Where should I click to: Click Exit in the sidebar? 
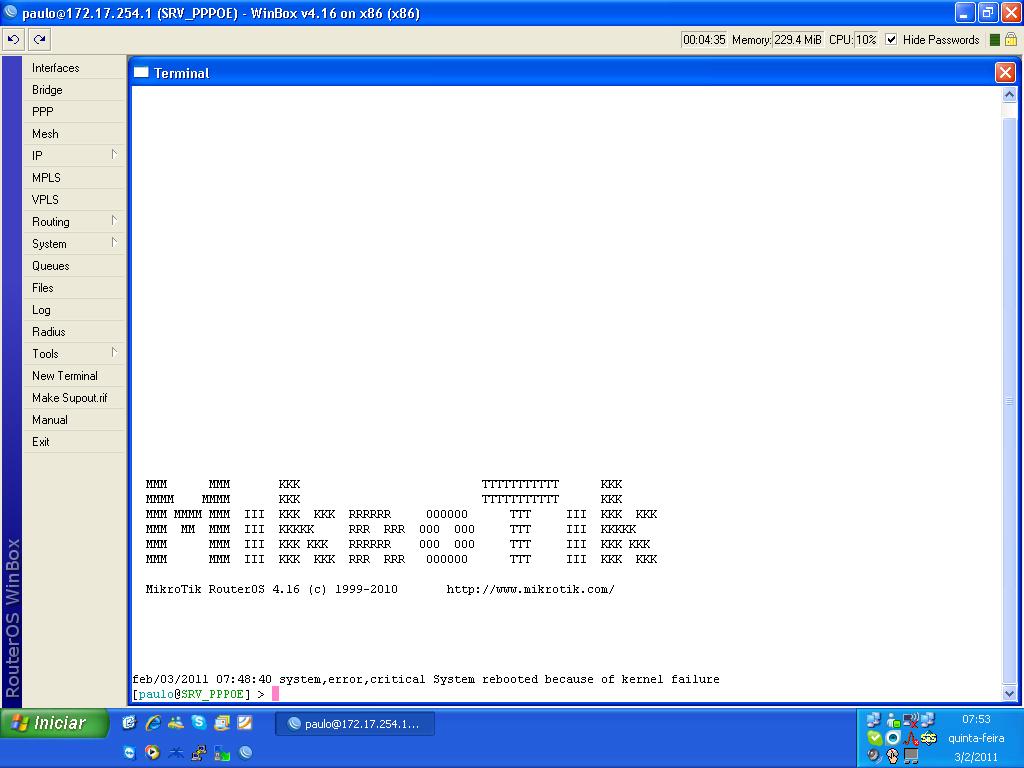(73, 441)
